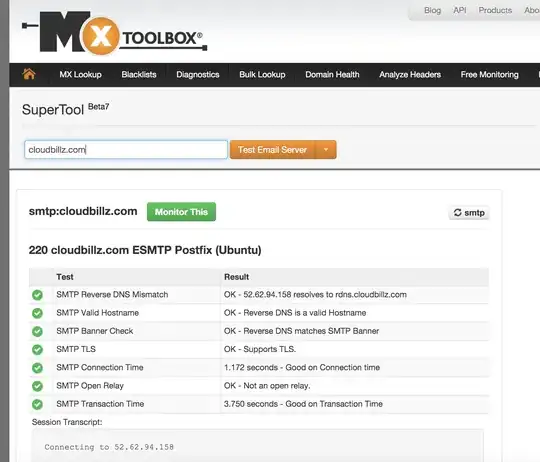Click result '3.750 seconds - Good on Transaction Time'
540x462 pixels.
(x=303, y=404)
